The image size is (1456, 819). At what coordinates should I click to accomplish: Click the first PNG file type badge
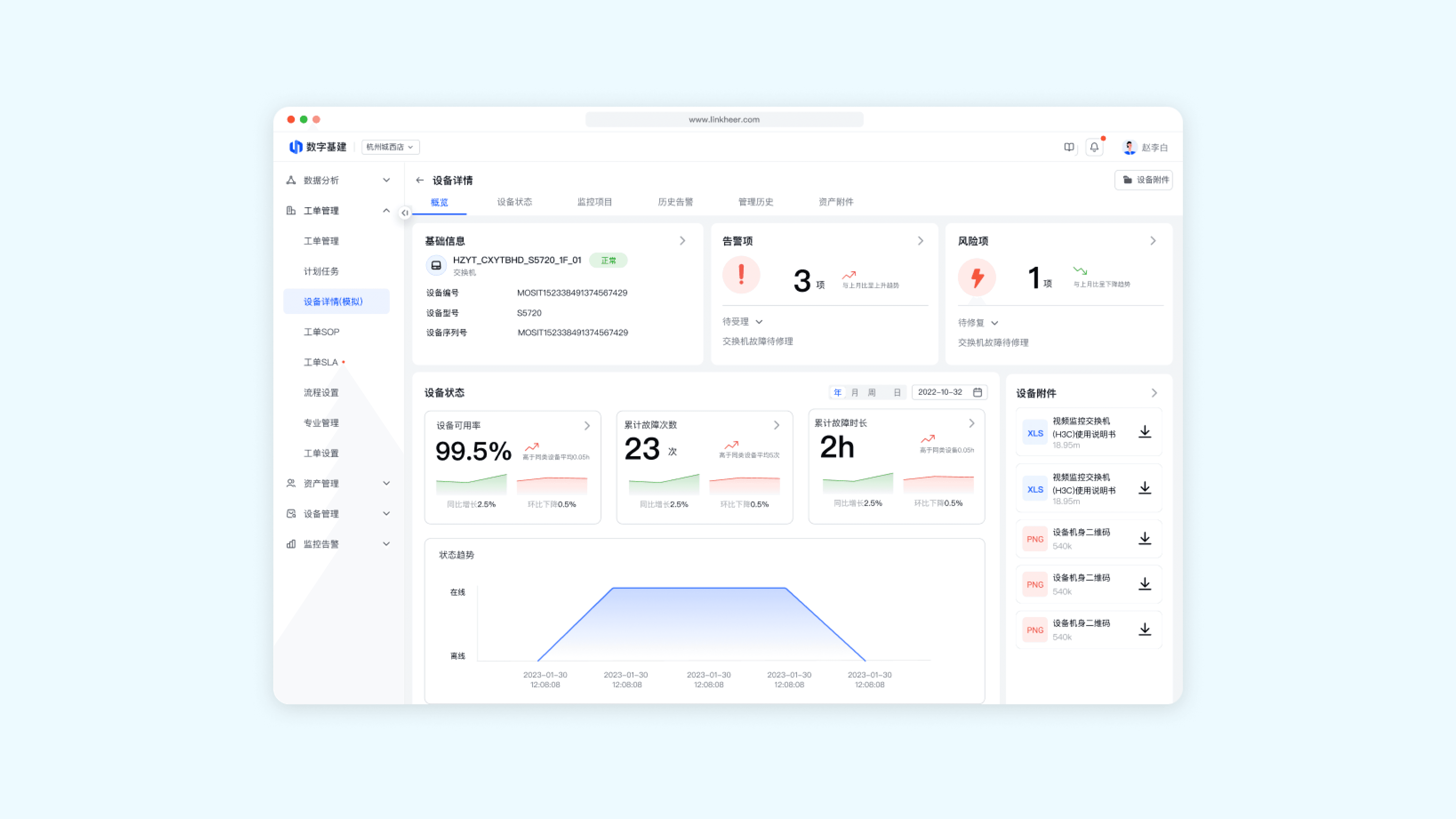[1035, 539]
